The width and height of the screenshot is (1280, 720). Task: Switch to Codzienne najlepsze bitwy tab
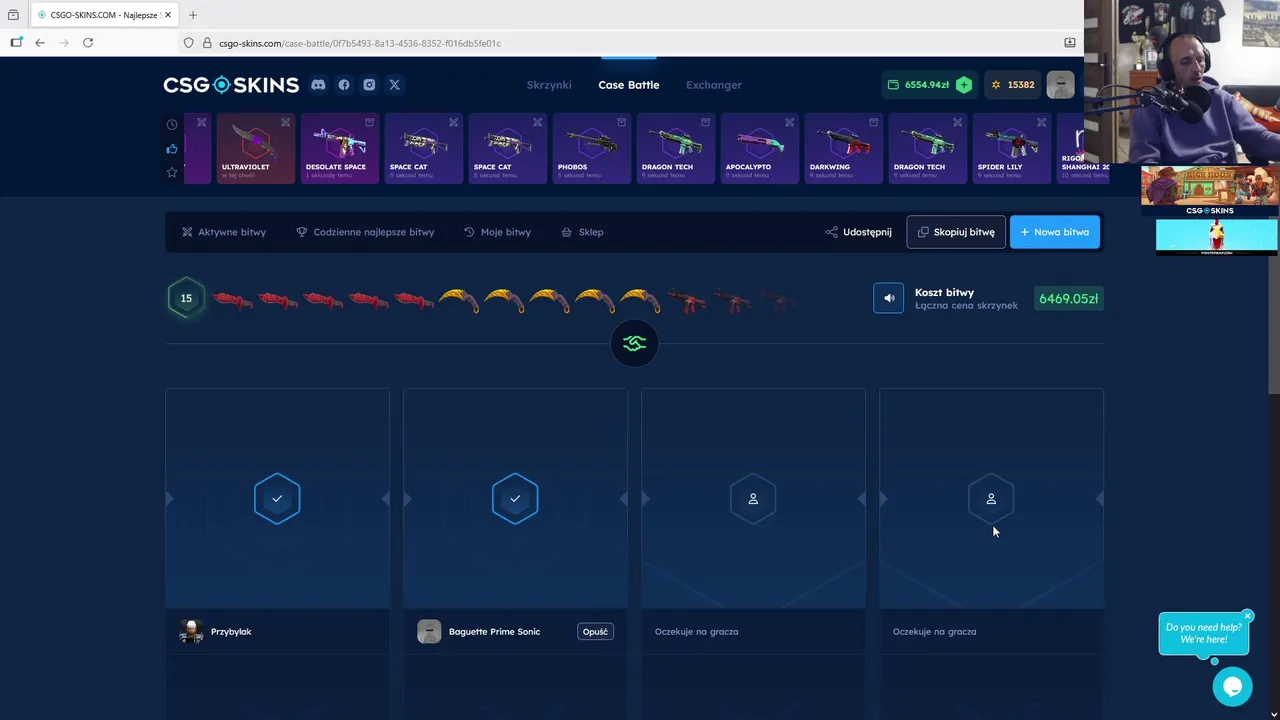point(365,232)
